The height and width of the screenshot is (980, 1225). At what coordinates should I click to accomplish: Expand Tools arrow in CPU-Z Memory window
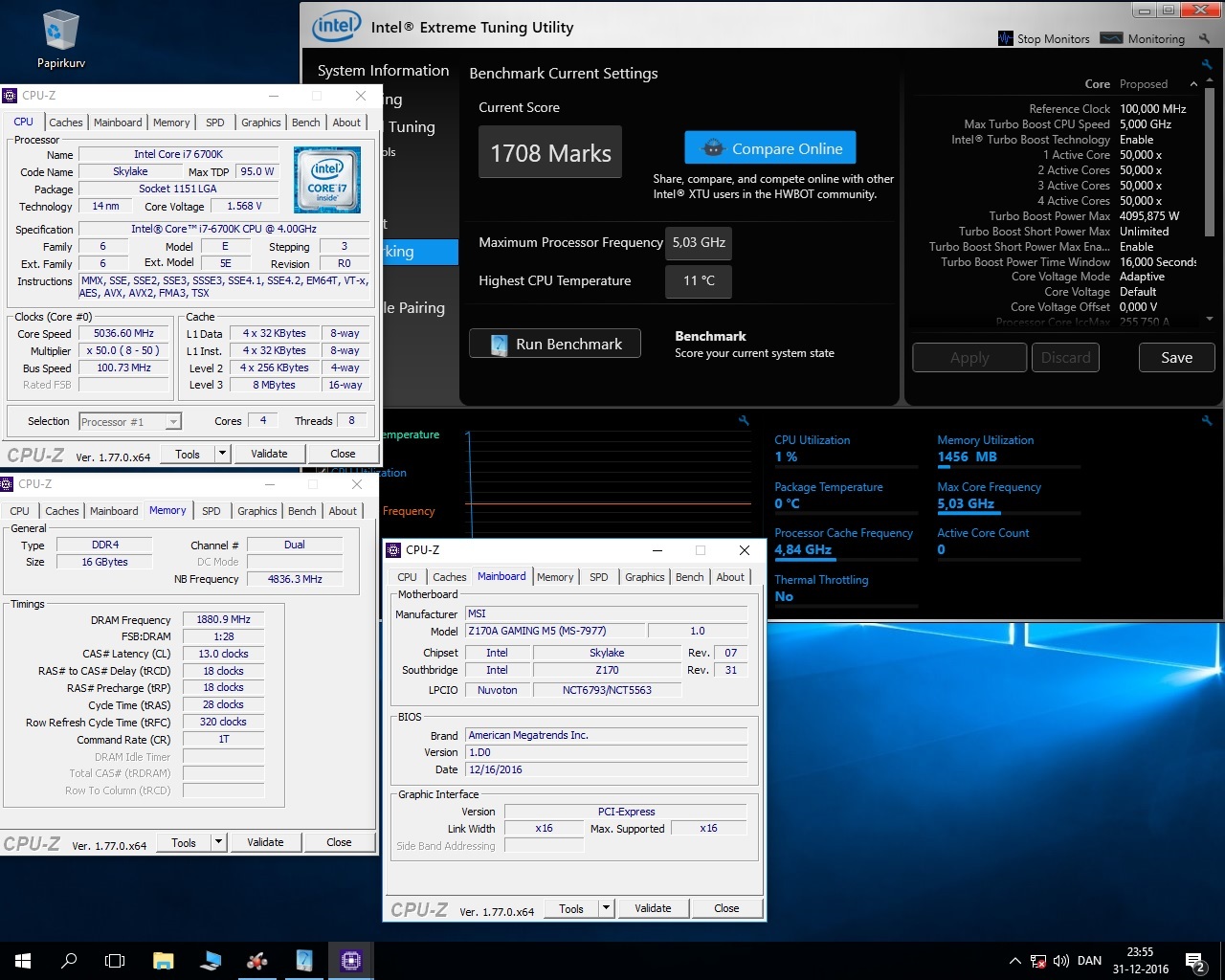219,842
